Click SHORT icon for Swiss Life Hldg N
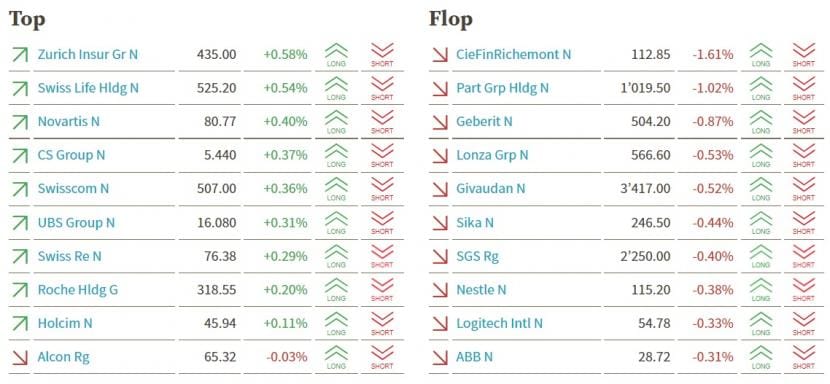 pyautogui.click(x=382, y=88)
